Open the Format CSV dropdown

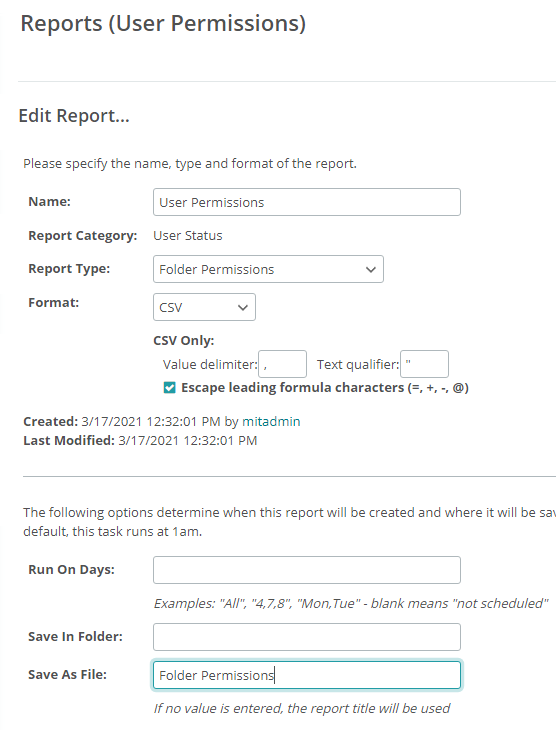coord(204,307)
